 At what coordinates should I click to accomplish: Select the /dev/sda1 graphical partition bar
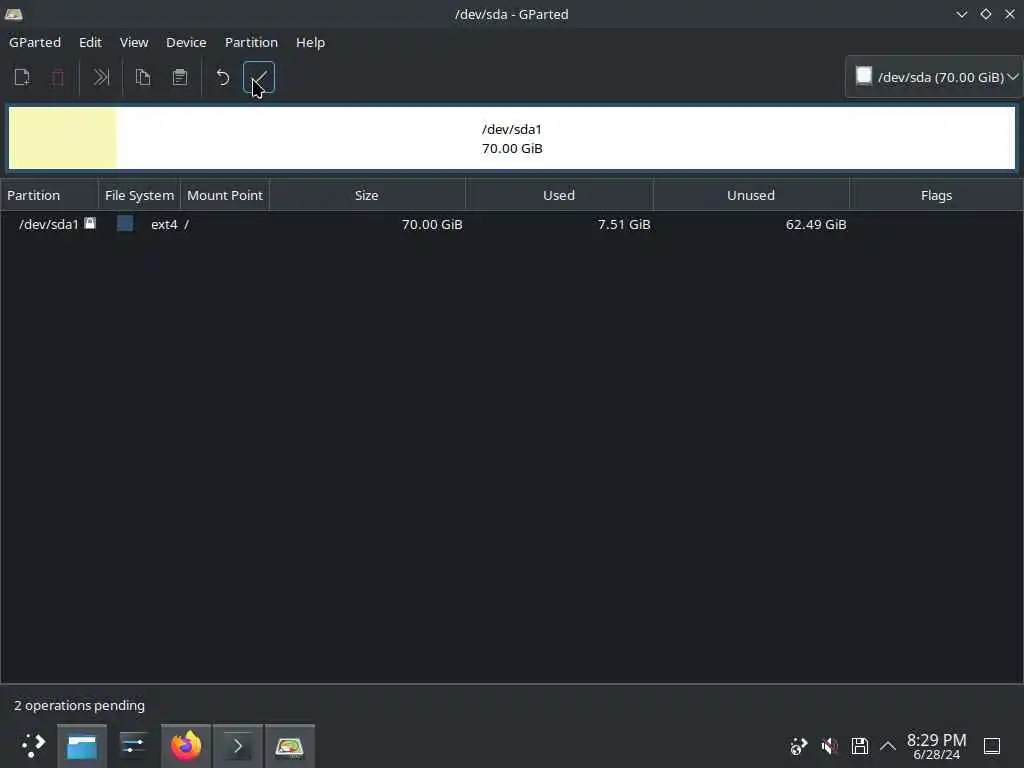tap(512, 138)
